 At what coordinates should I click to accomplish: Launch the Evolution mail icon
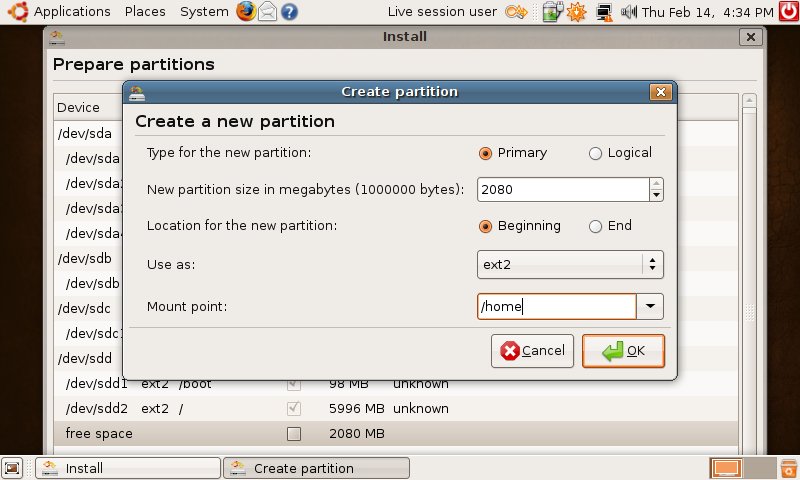pos(267,11)
